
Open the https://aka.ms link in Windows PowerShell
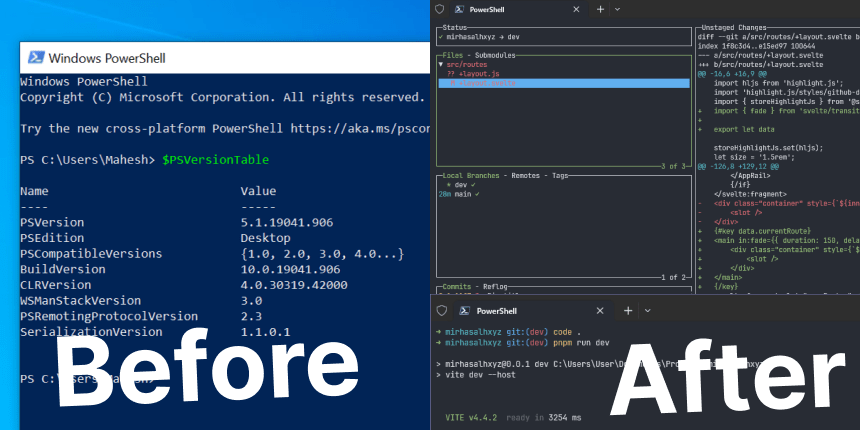[x=360, y=129]
